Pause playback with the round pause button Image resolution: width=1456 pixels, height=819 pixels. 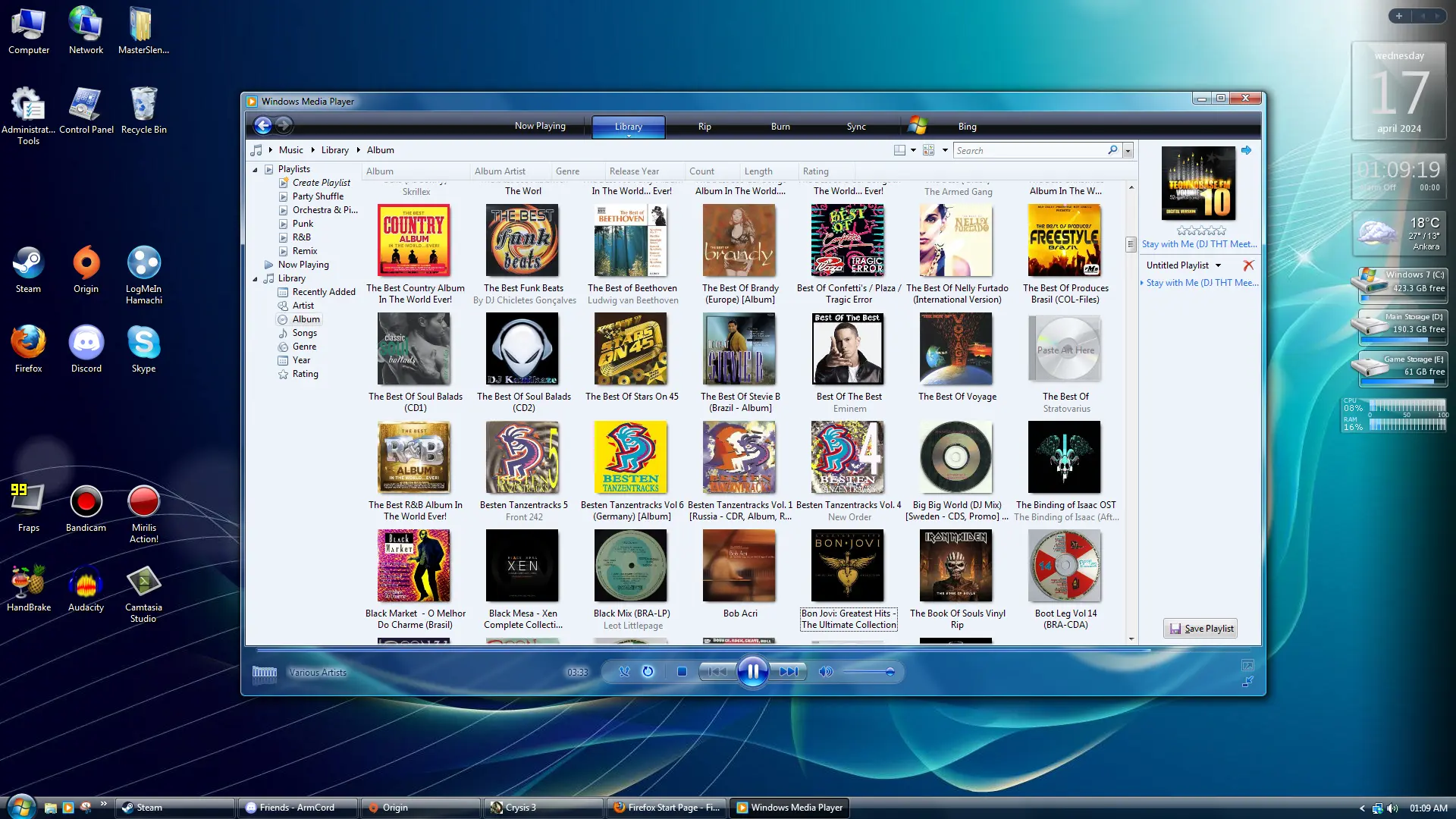pyautogui.click(x=752, y=672)
